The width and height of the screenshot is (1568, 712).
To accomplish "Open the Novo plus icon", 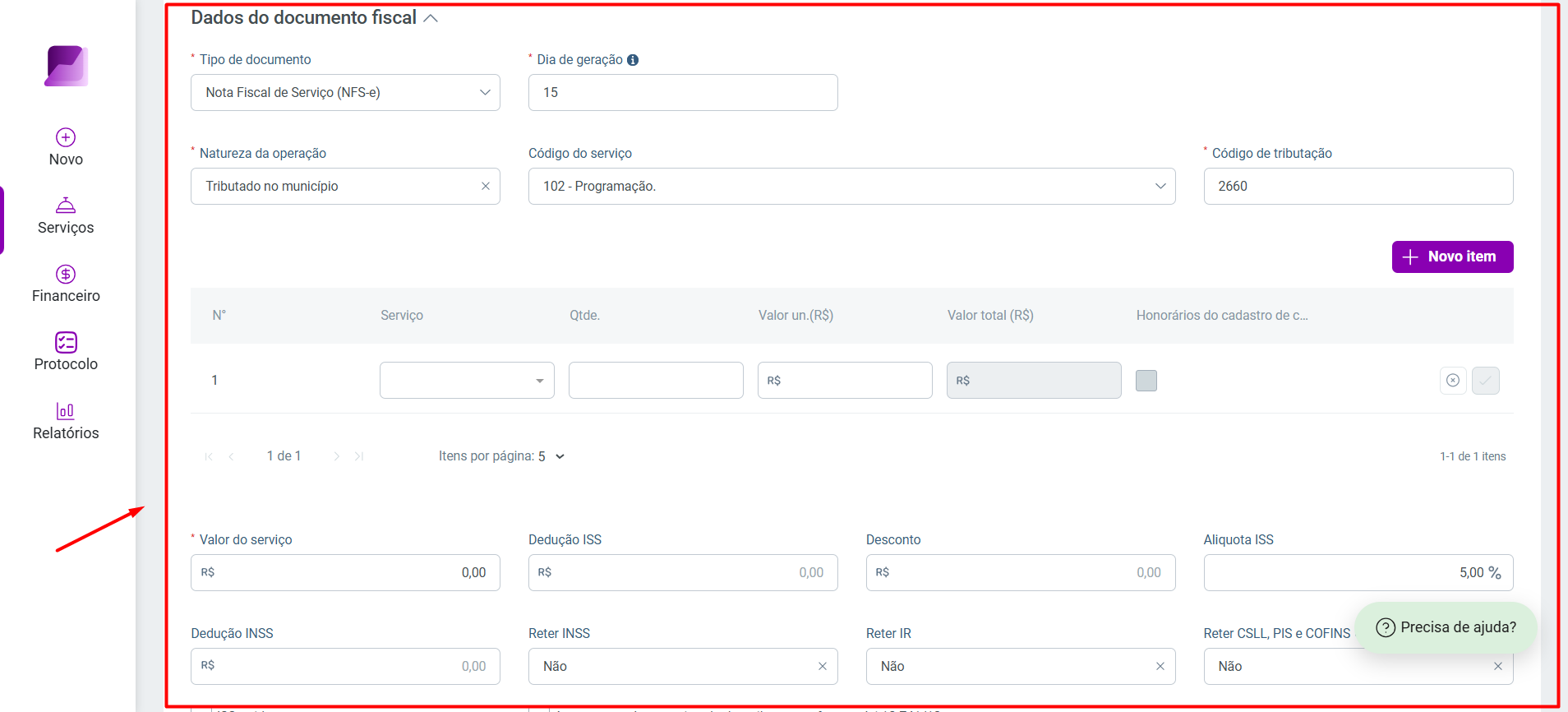I will [66, 137].
